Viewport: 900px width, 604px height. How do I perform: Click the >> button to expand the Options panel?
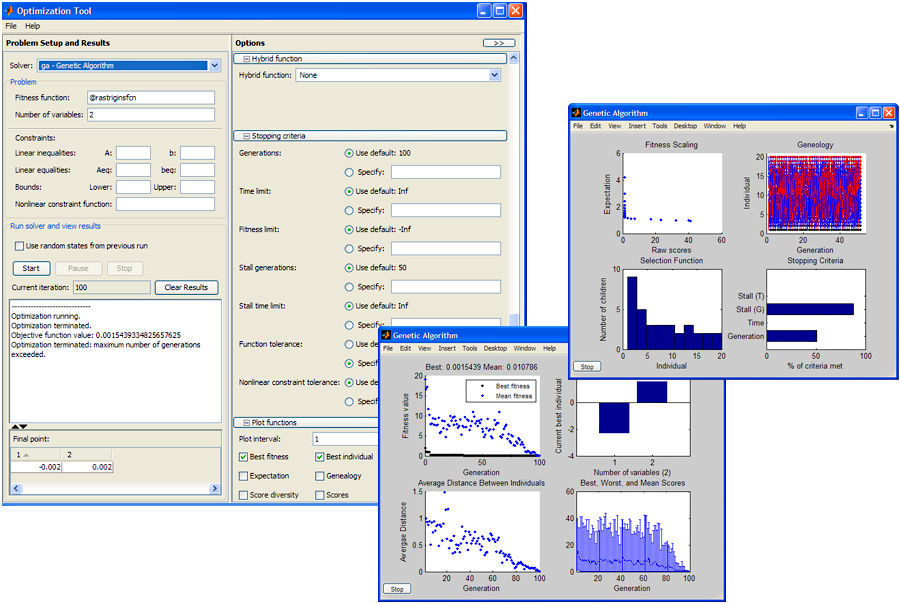(x=497, y=43)
